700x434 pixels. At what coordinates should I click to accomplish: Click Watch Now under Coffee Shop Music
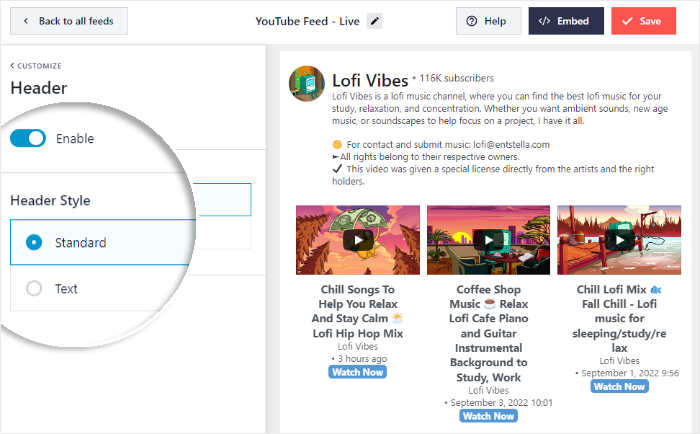coord(488,416)
